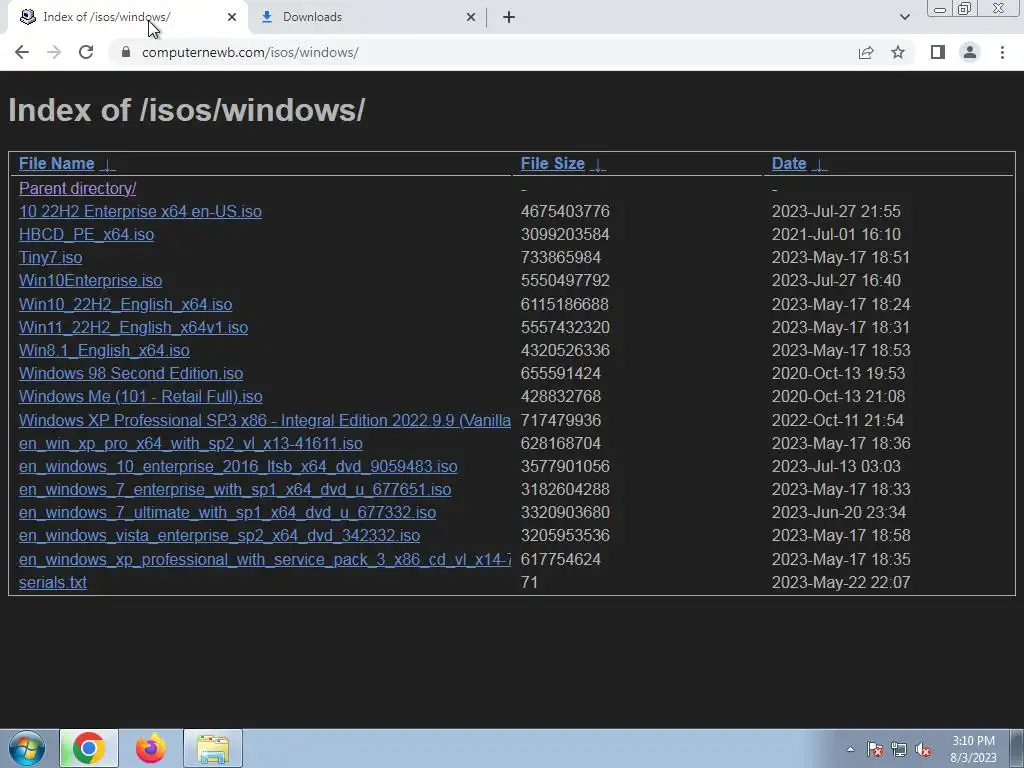Sort listing by Date
The image size is (1024, 768).
coord(789,163)
